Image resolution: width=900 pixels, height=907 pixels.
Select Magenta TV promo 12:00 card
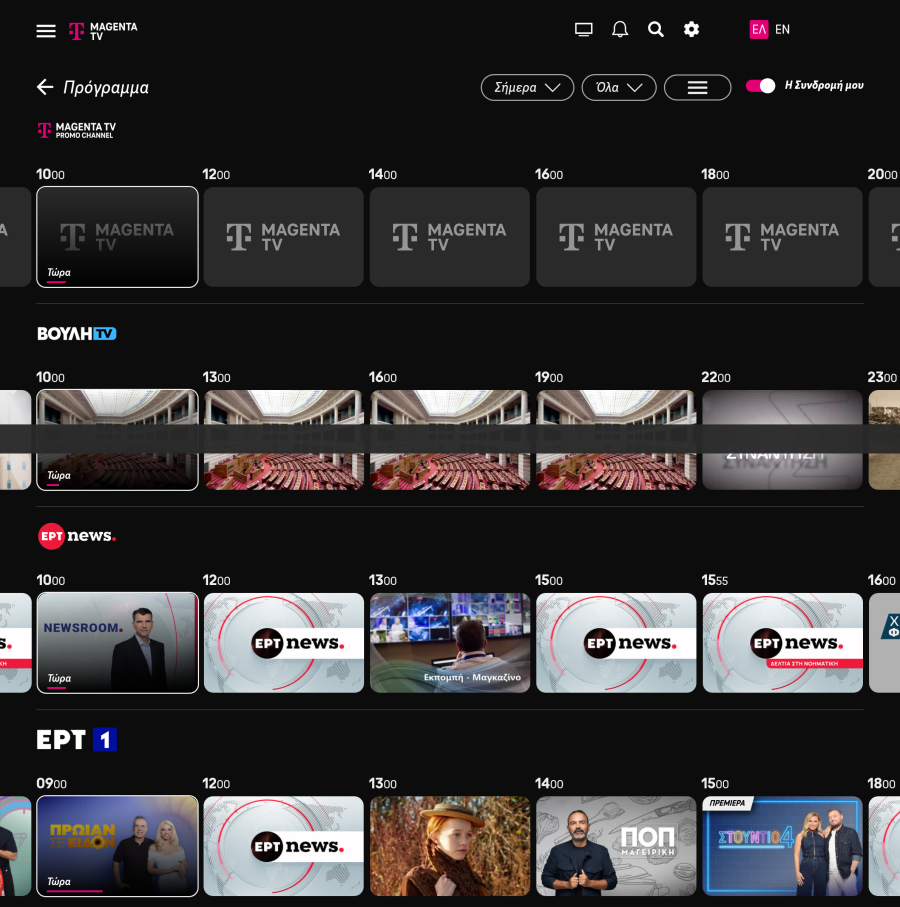click(283, 237)
